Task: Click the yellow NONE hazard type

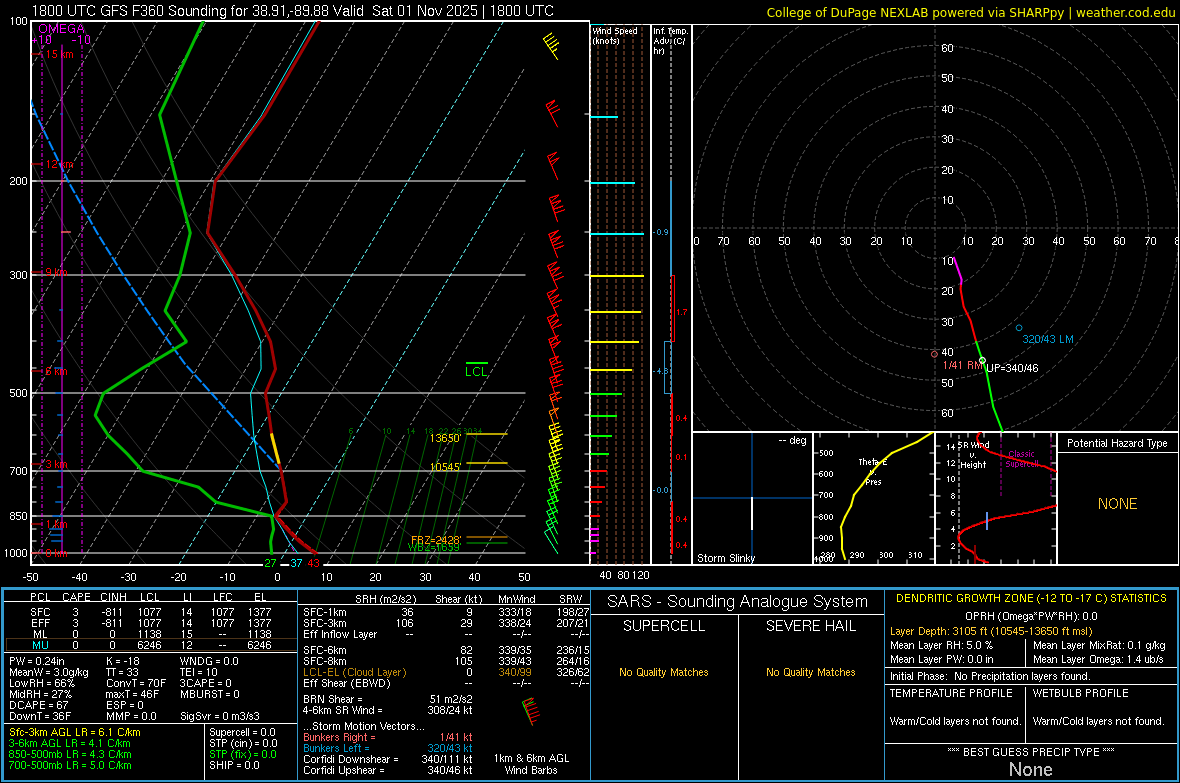Action: pyautogui.click(x=1117, y=504)
